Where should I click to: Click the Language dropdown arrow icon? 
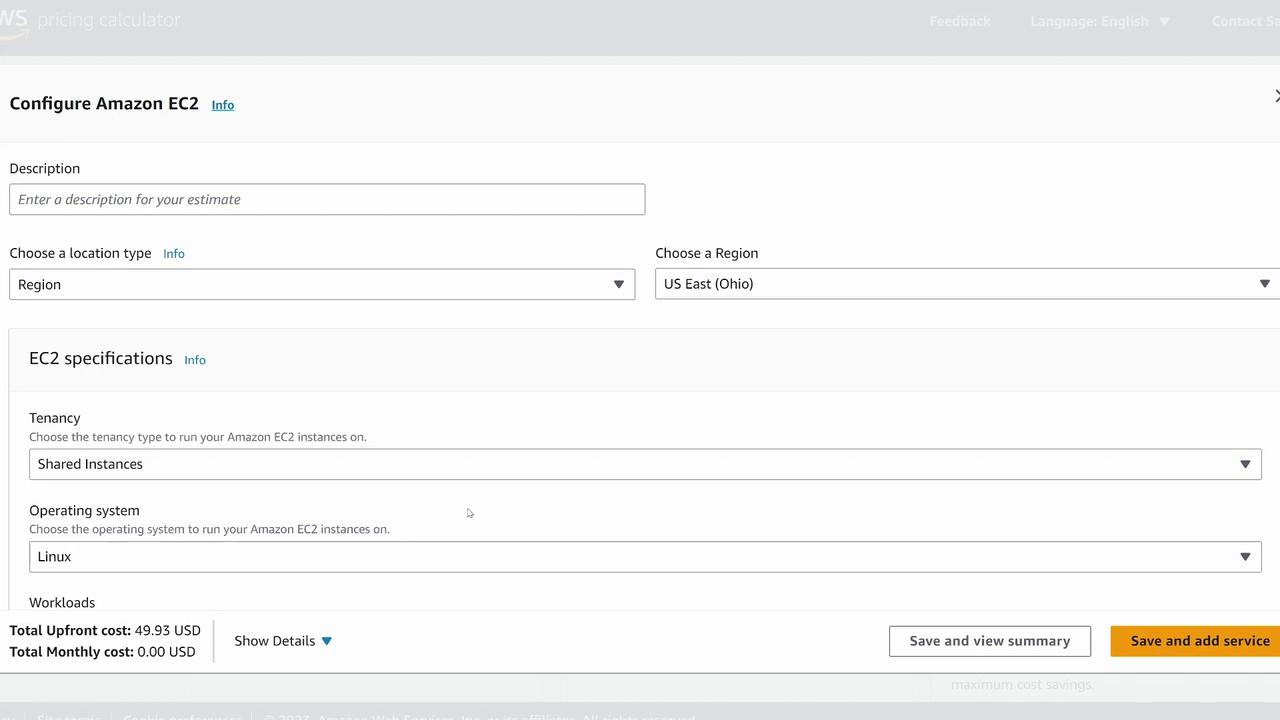[x=1164, y=21]
